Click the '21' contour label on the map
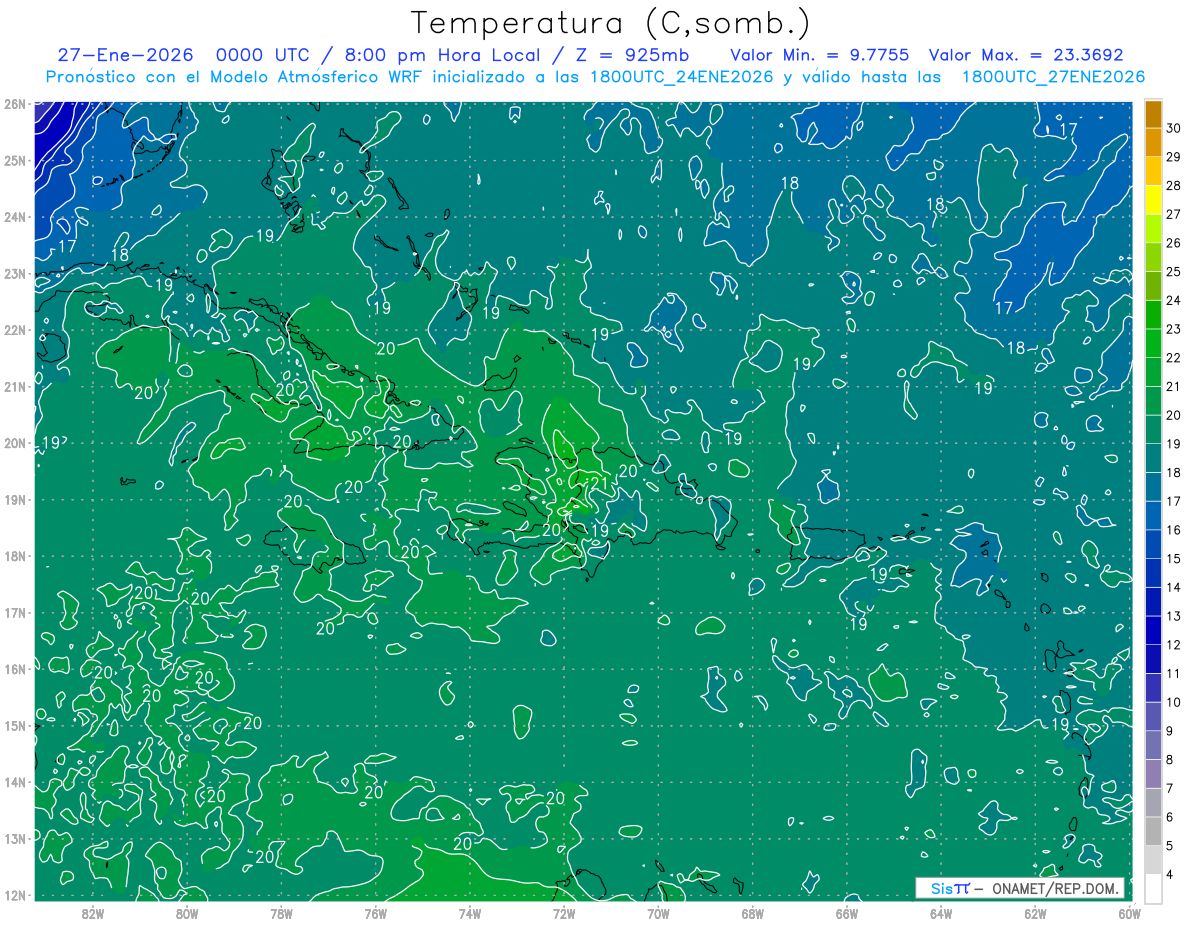Viewport: 1200px width, 927px height. click(x=601, y=483)
